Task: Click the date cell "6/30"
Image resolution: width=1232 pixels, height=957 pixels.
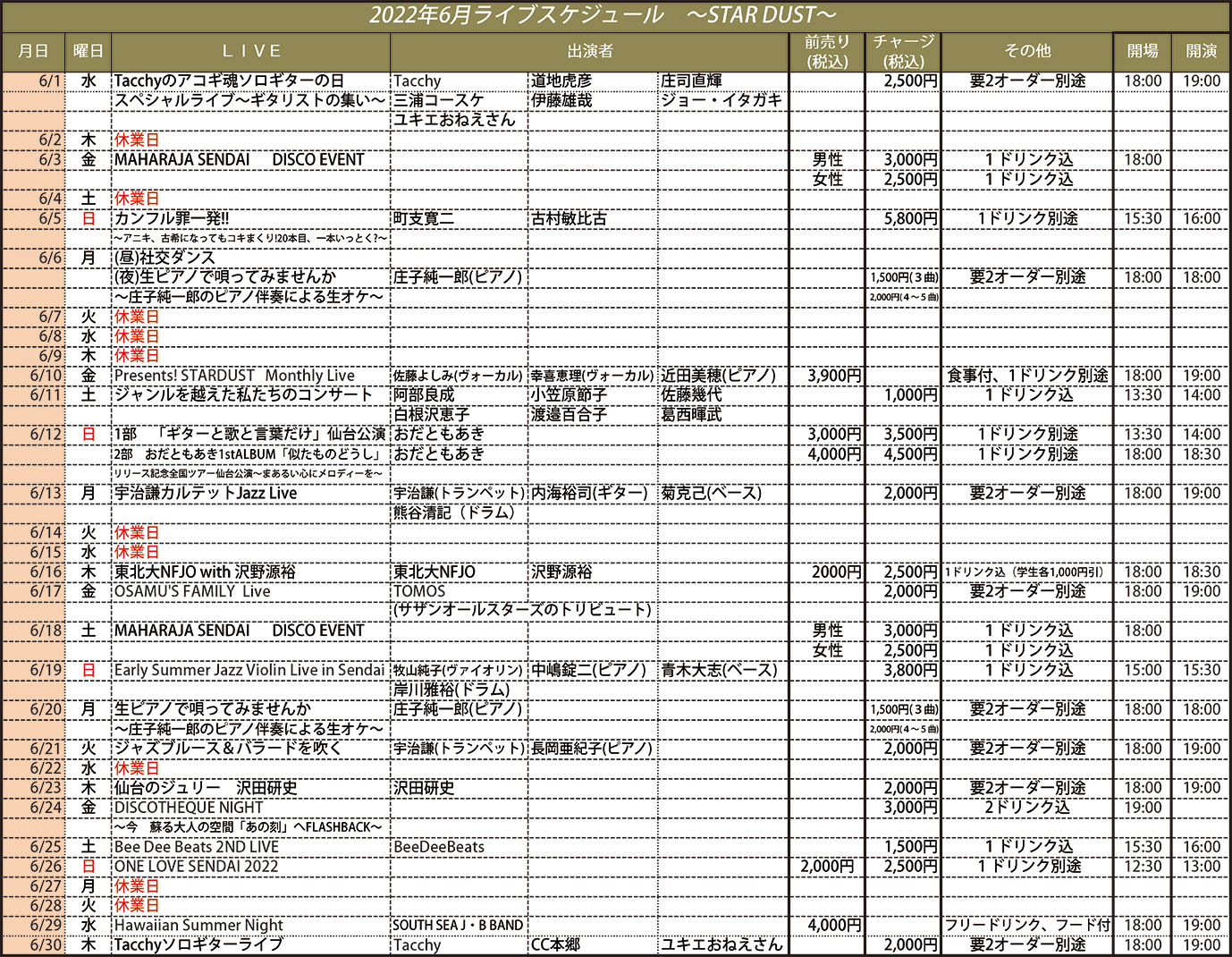Action: (46, 944)
